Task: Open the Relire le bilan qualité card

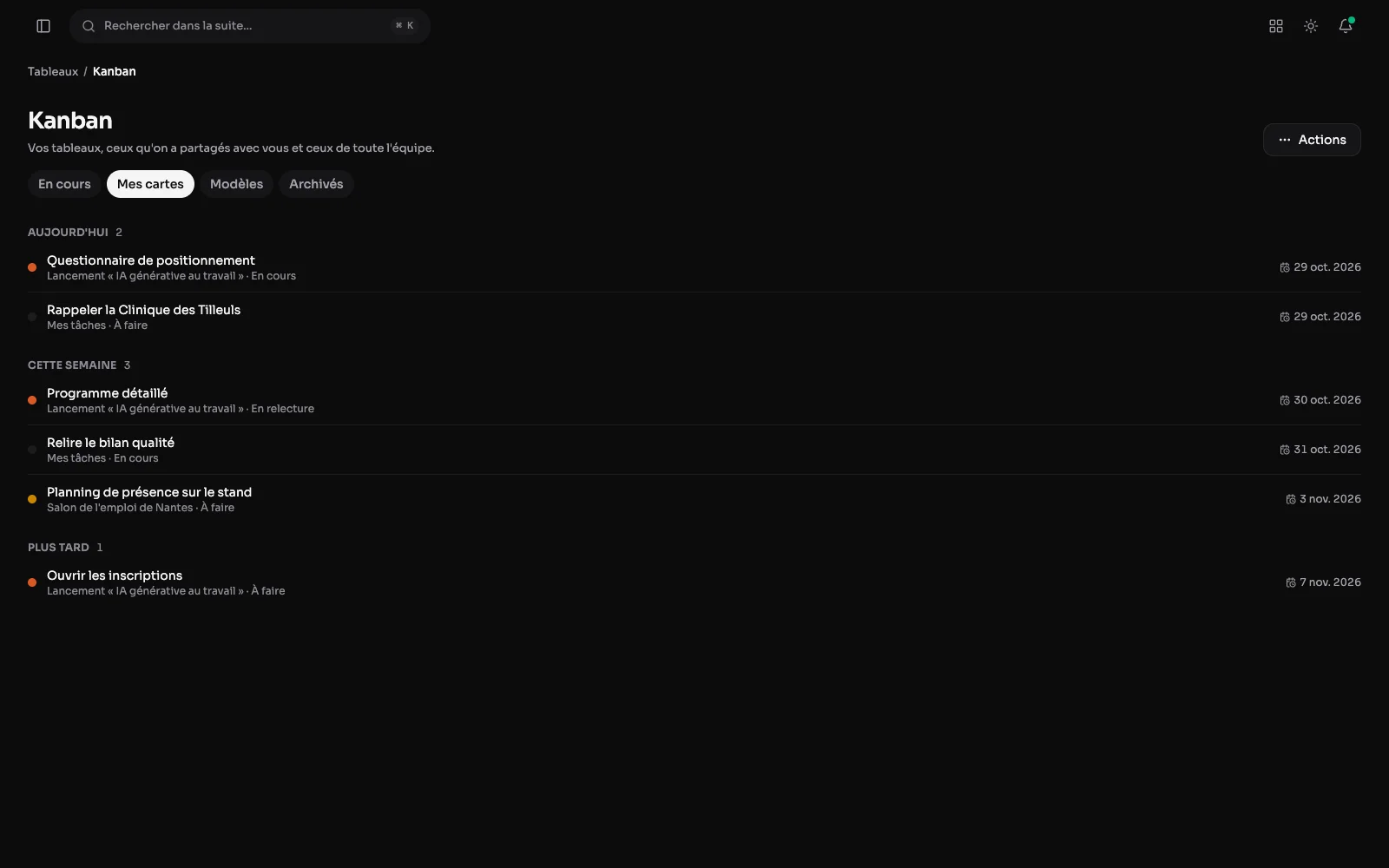Action: (x=694, y=450)
